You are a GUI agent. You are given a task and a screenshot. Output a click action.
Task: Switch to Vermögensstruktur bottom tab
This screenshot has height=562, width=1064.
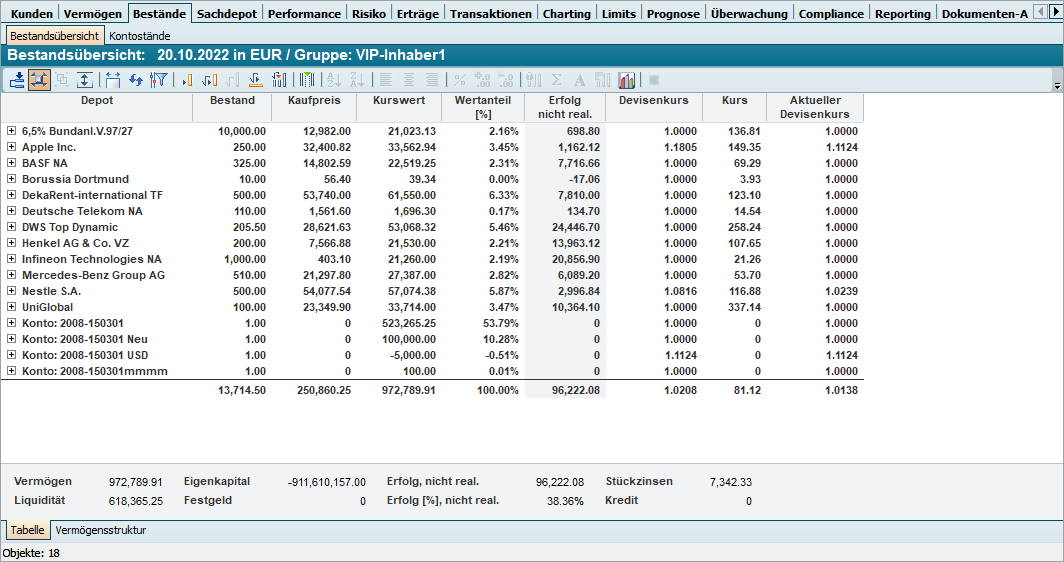[101, 530]
